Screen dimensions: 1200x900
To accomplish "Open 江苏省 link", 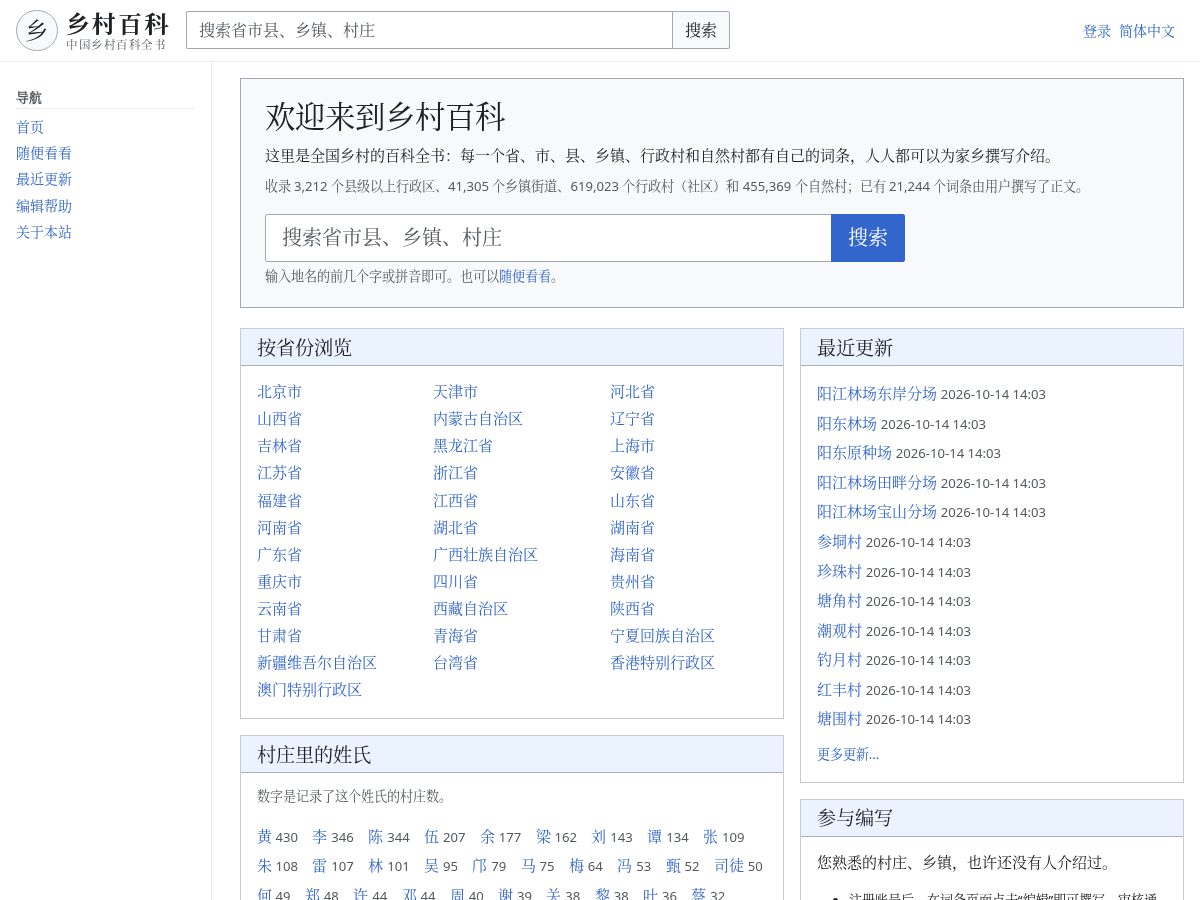I will tap(279, 472).
